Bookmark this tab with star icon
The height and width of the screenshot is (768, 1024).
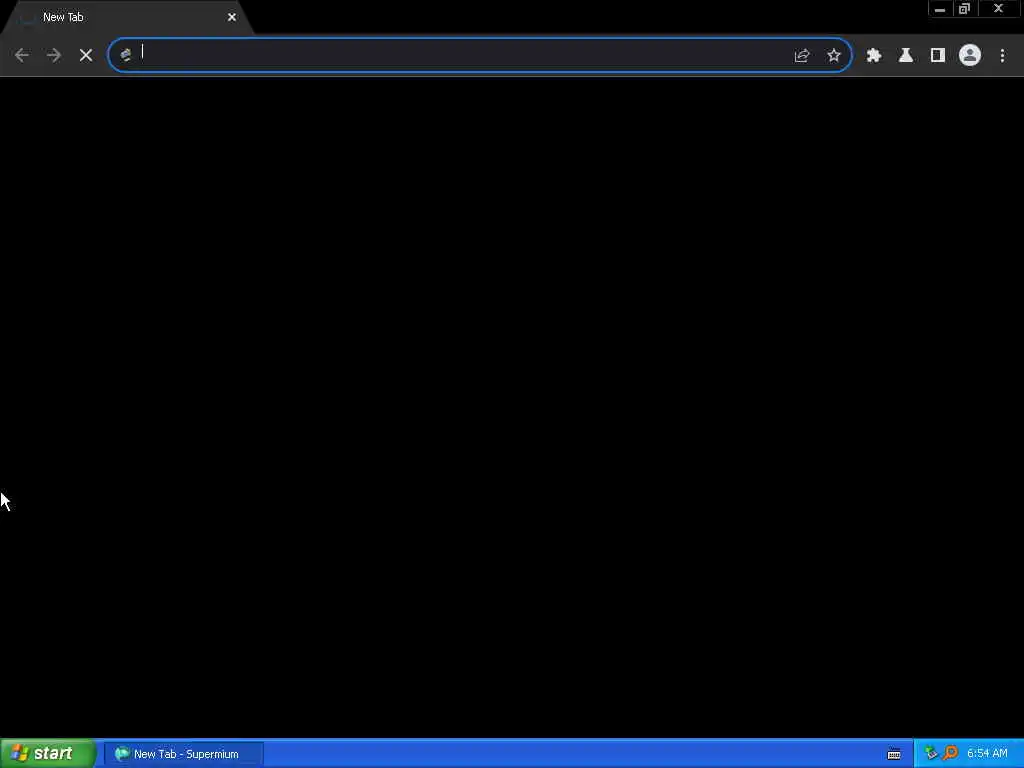tap(834, 56)
